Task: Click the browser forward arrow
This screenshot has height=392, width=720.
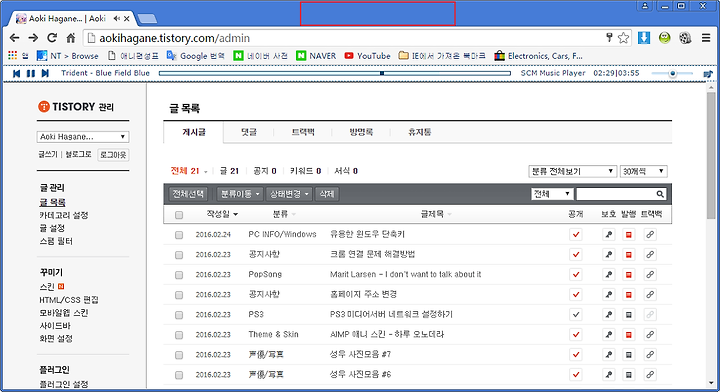Action: click(x=33, y=38)
